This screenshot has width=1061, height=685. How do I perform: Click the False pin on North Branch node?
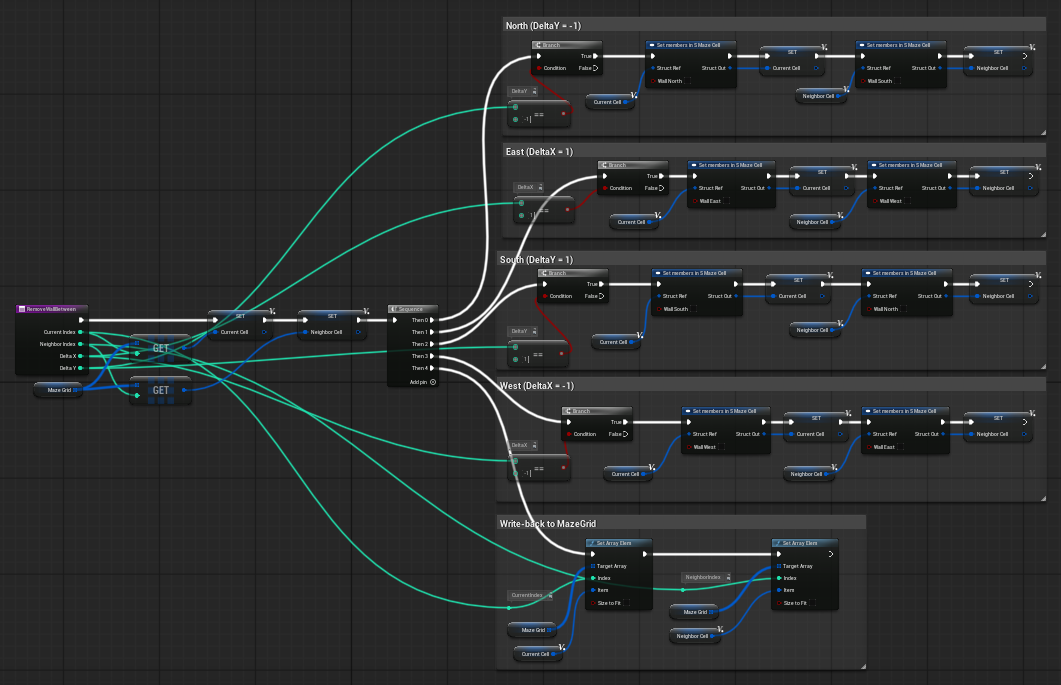tap(595, 68)
